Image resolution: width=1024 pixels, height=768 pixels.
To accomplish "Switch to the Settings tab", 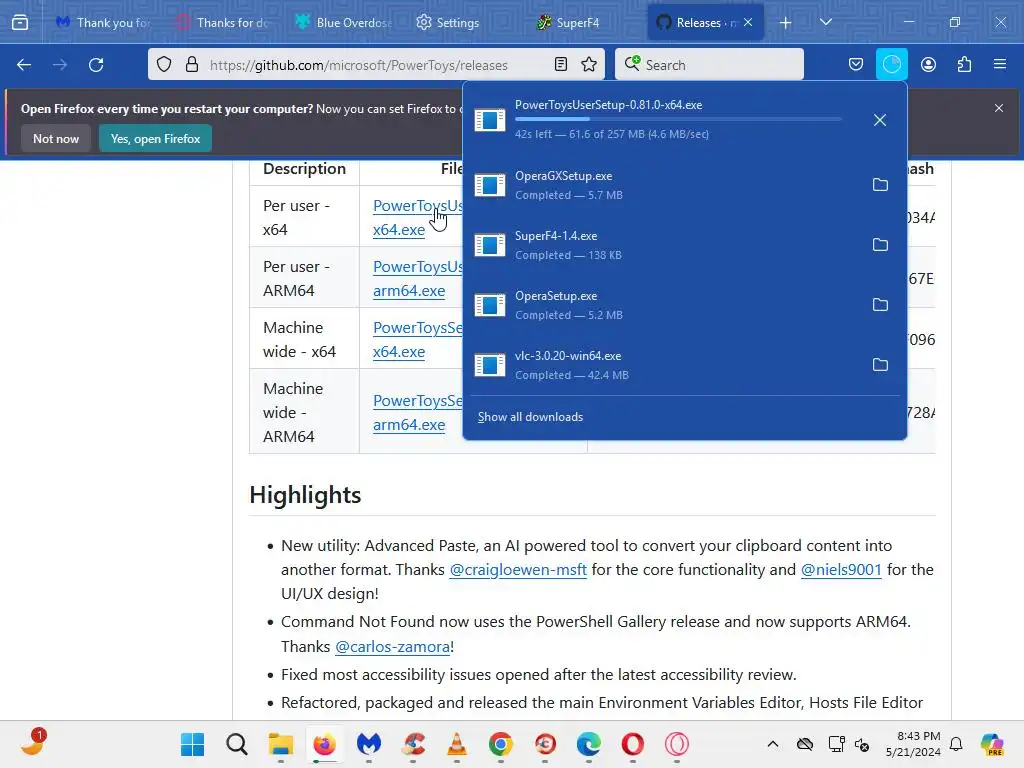I will click(x=447, y=23).
